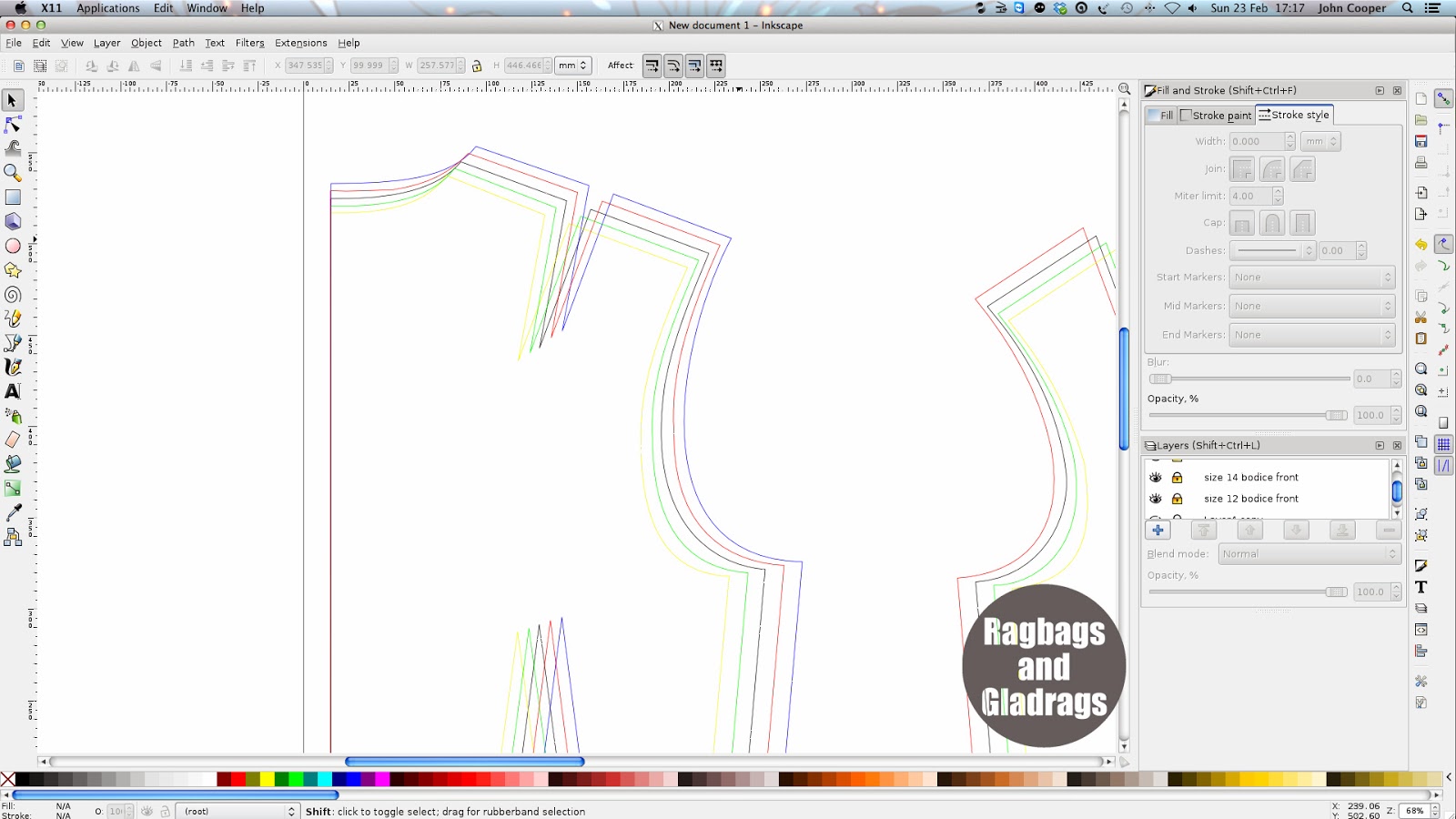The width and height of the screenshot is (1456, 819).
Task: Switch to the Stroke paint tab
Action: [1217, 116]
